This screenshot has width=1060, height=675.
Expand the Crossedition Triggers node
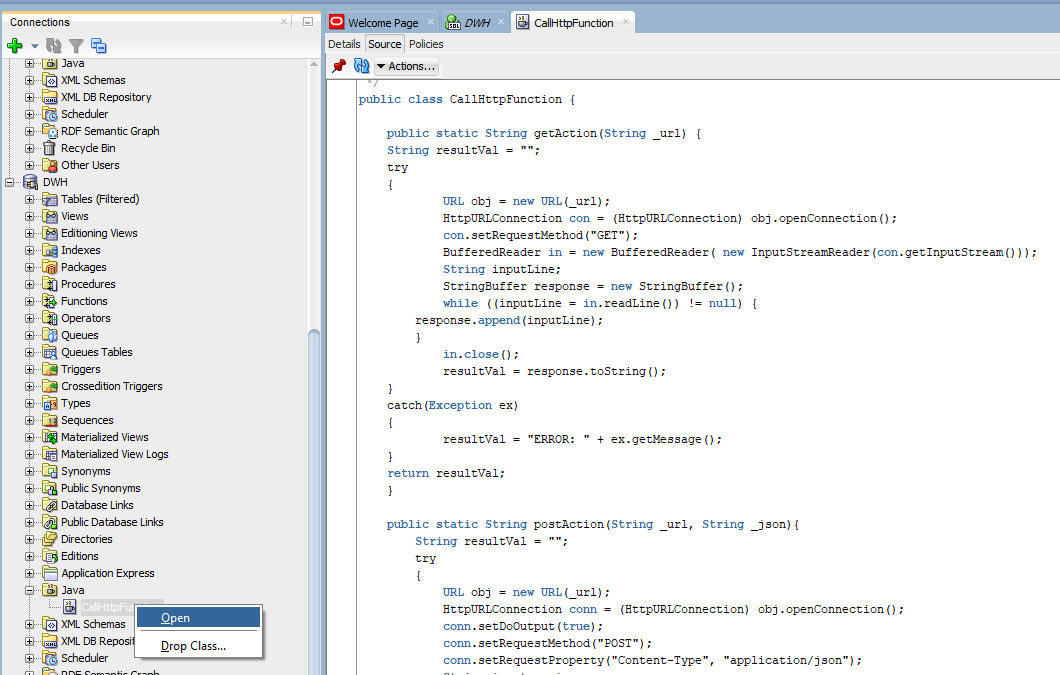tap(29, 386)
